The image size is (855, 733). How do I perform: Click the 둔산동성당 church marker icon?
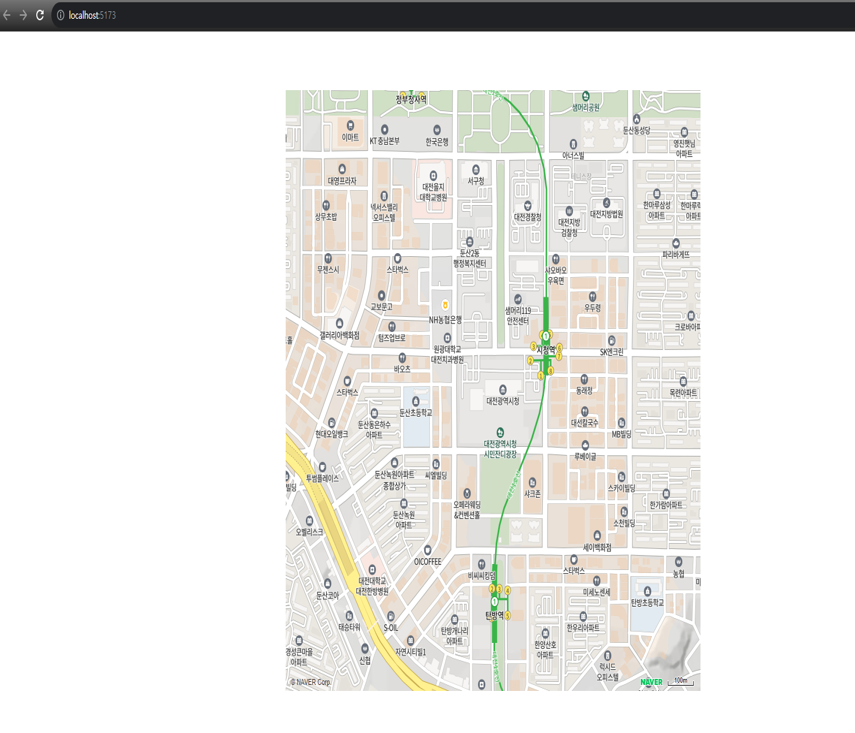(x=636, y=119)
